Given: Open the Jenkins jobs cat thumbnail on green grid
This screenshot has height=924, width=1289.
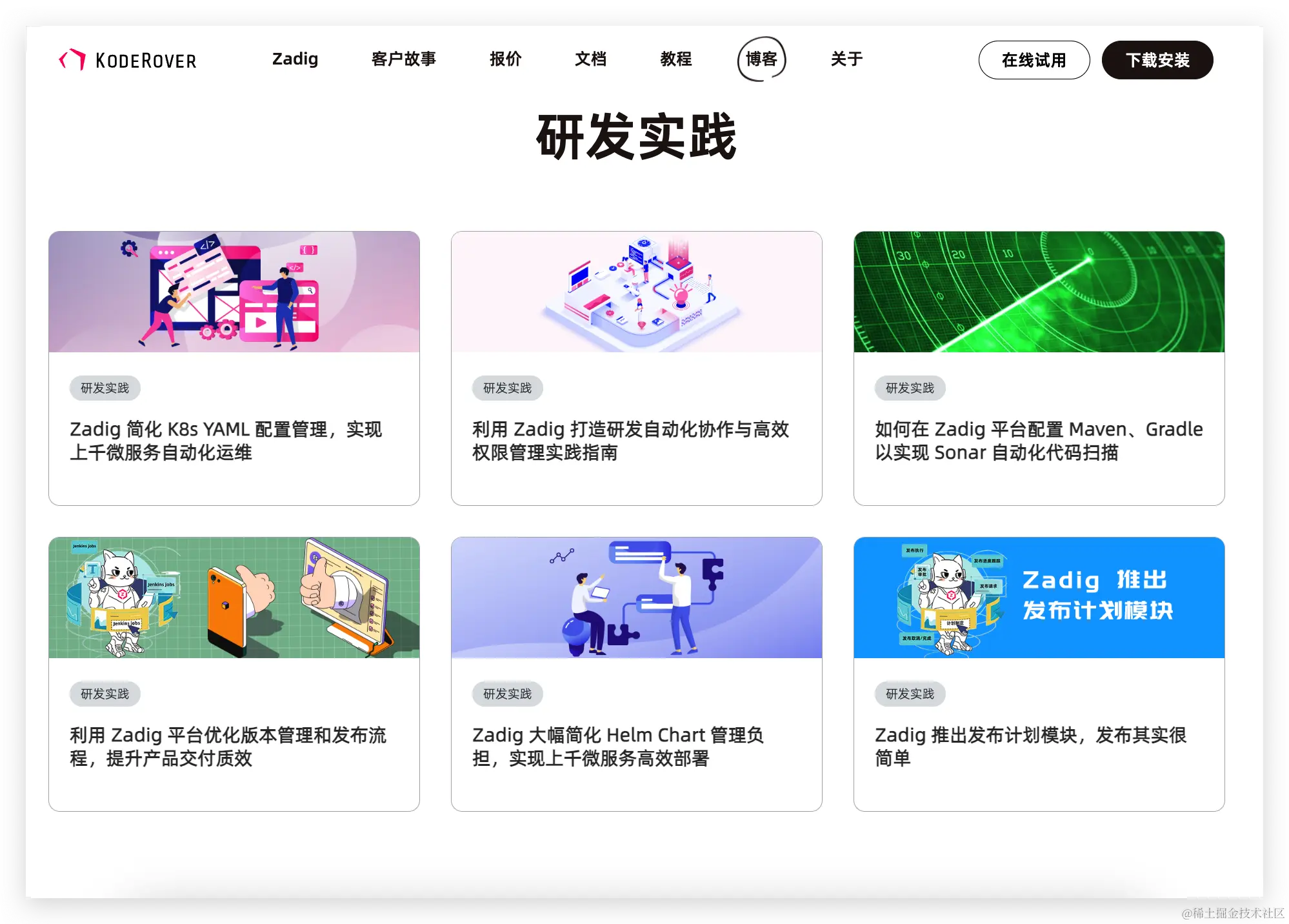Looking at the screenshot, I should (234, 598).
